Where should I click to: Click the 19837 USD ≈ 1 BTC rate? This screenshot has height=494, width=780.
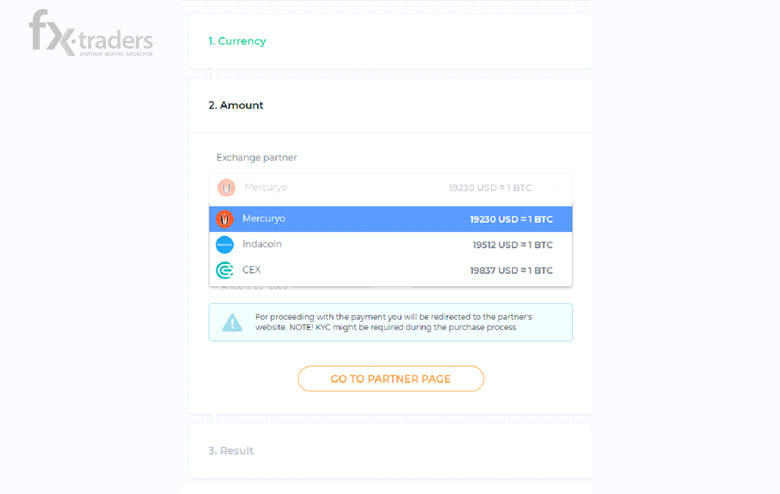coord(511,271)
